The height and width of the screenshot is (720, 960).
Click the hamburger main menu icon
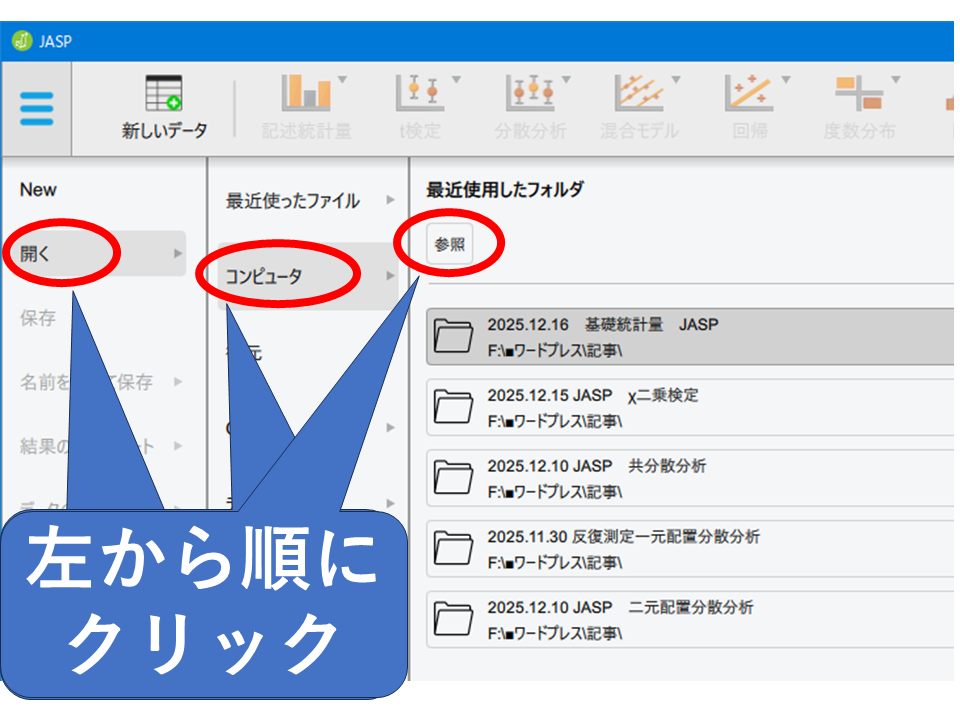coord(36,108)
